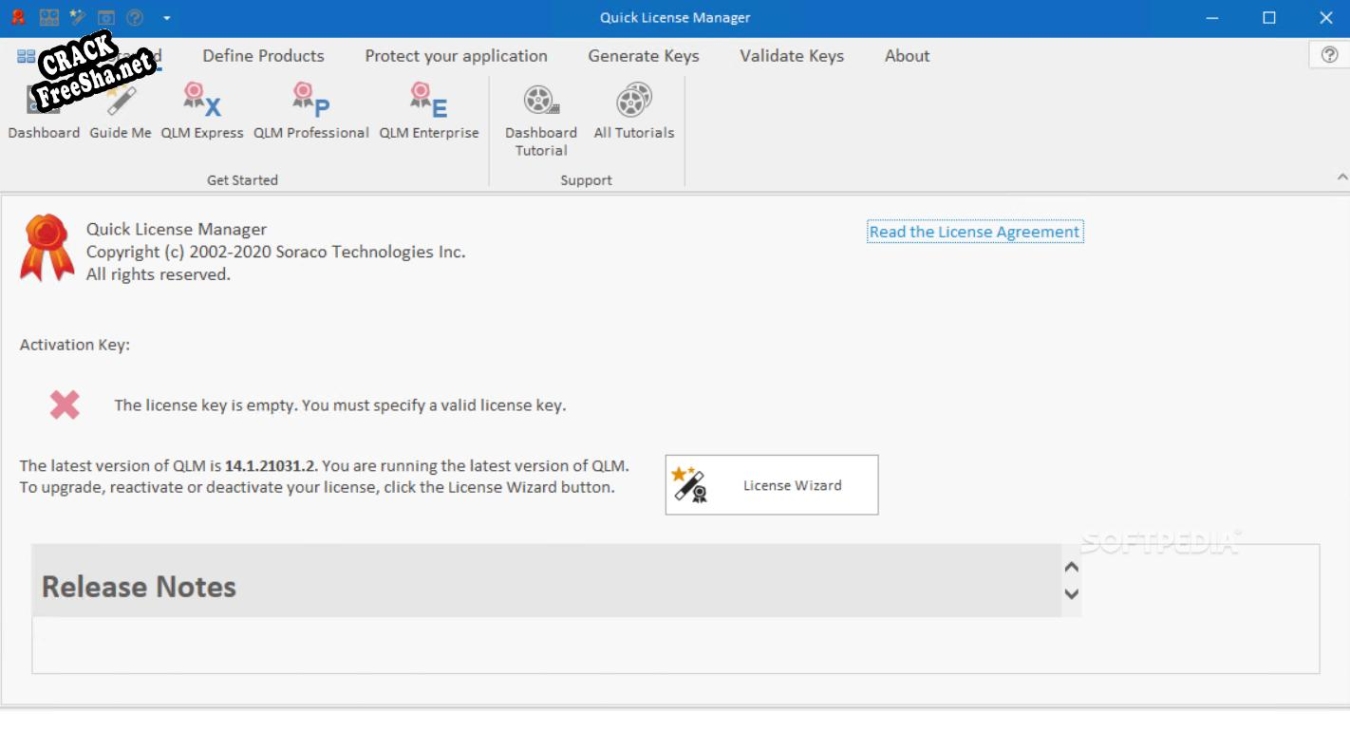Screen dimensions: 1350x732
Task: Click the wand icon in quick access toolbar
Action: click(78, 18)
